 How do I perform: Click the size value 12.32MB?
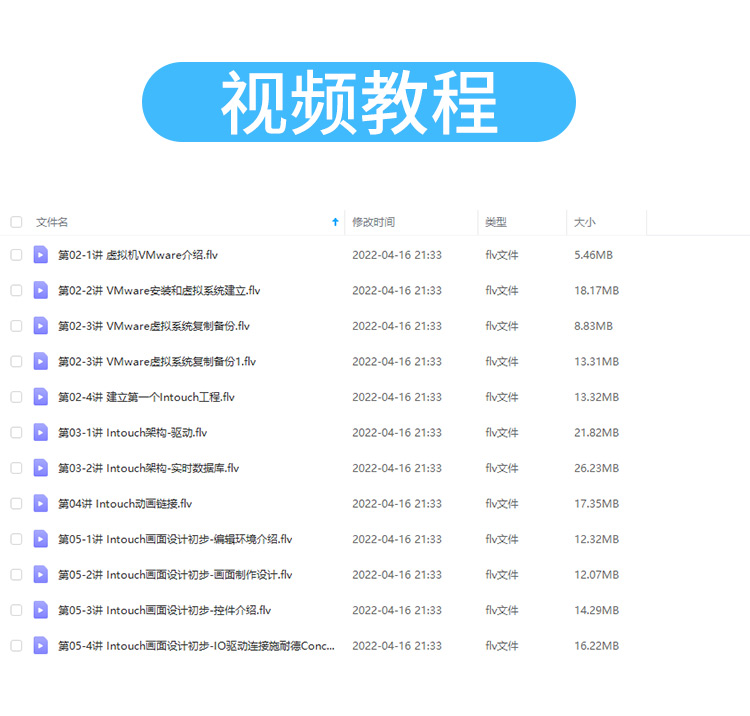[x=596, y=539]
